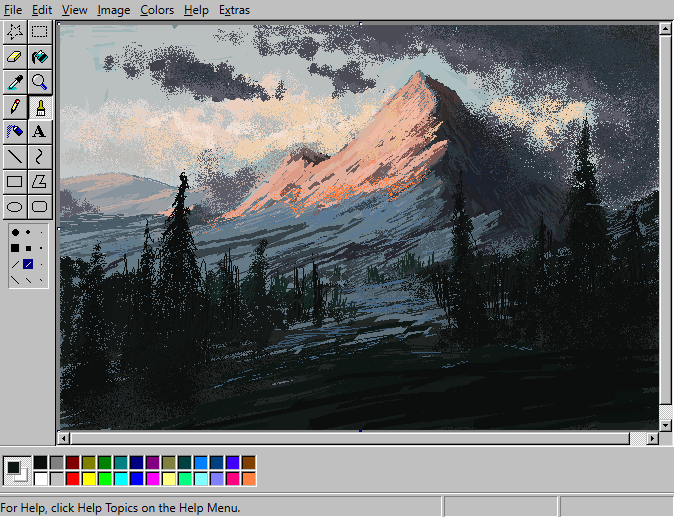Select the highlighted forward-slash brush shape
Viewport: 674px width, 517px height.
pos(28,264)
